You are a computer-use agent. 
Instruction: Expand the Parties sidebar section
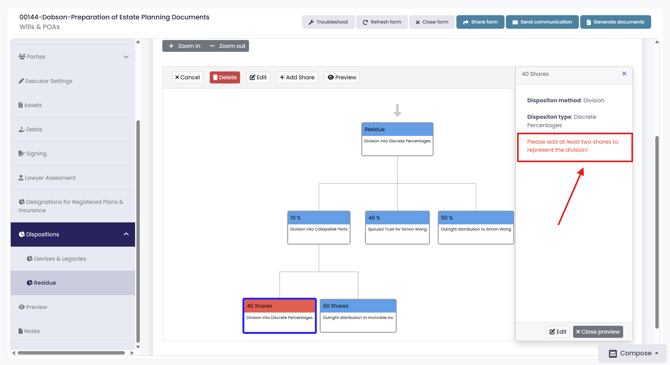click(73, 56)
